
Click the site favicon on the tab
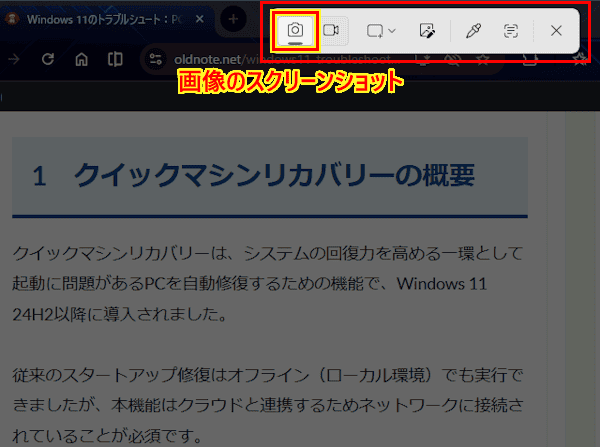(15, 19)
